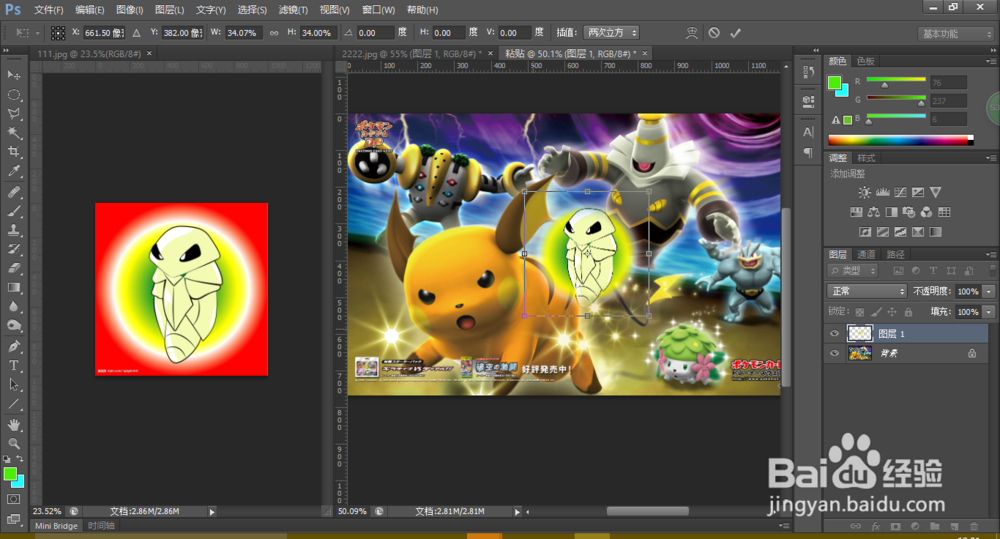Open the 文件(F) menu
The width and height of the screenshot is (1000, 539).
point(48,10)
